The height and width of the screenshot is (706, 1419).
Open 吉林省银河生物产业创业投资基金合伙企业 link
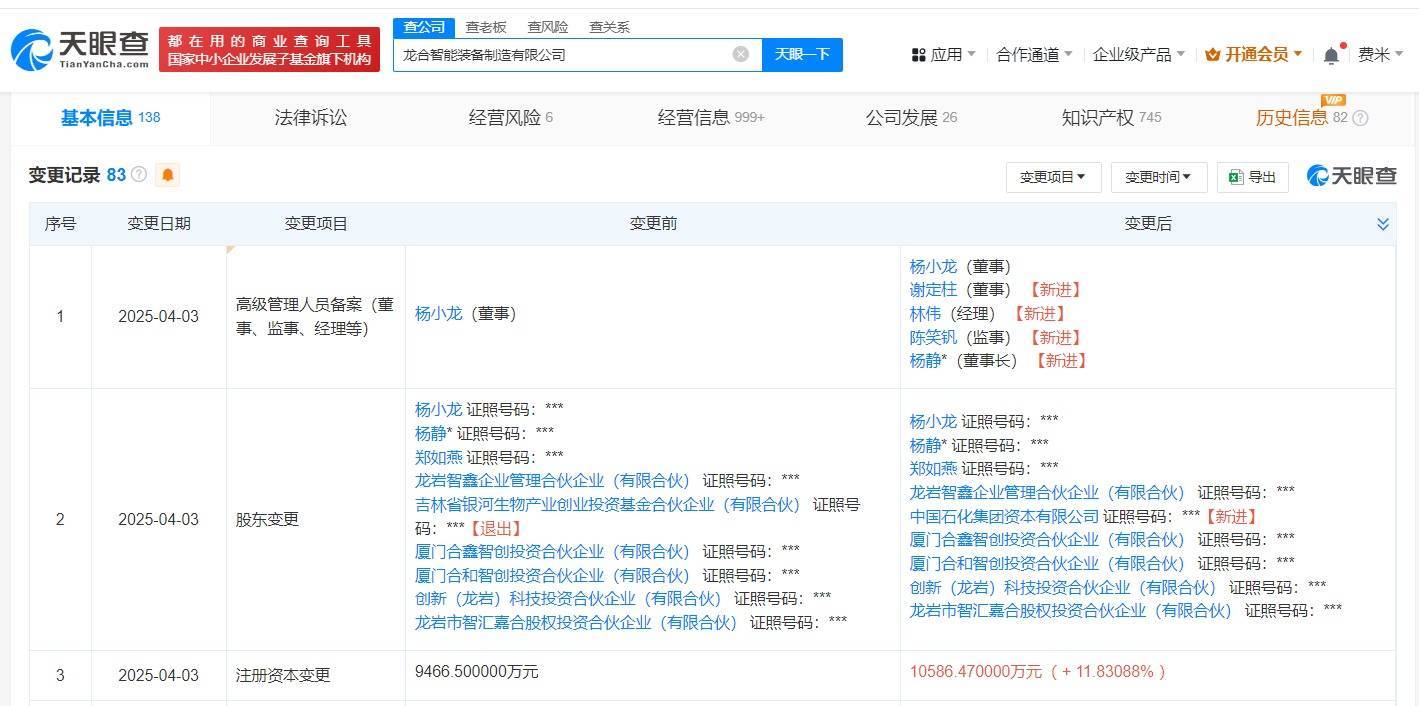tap(608, 505)
